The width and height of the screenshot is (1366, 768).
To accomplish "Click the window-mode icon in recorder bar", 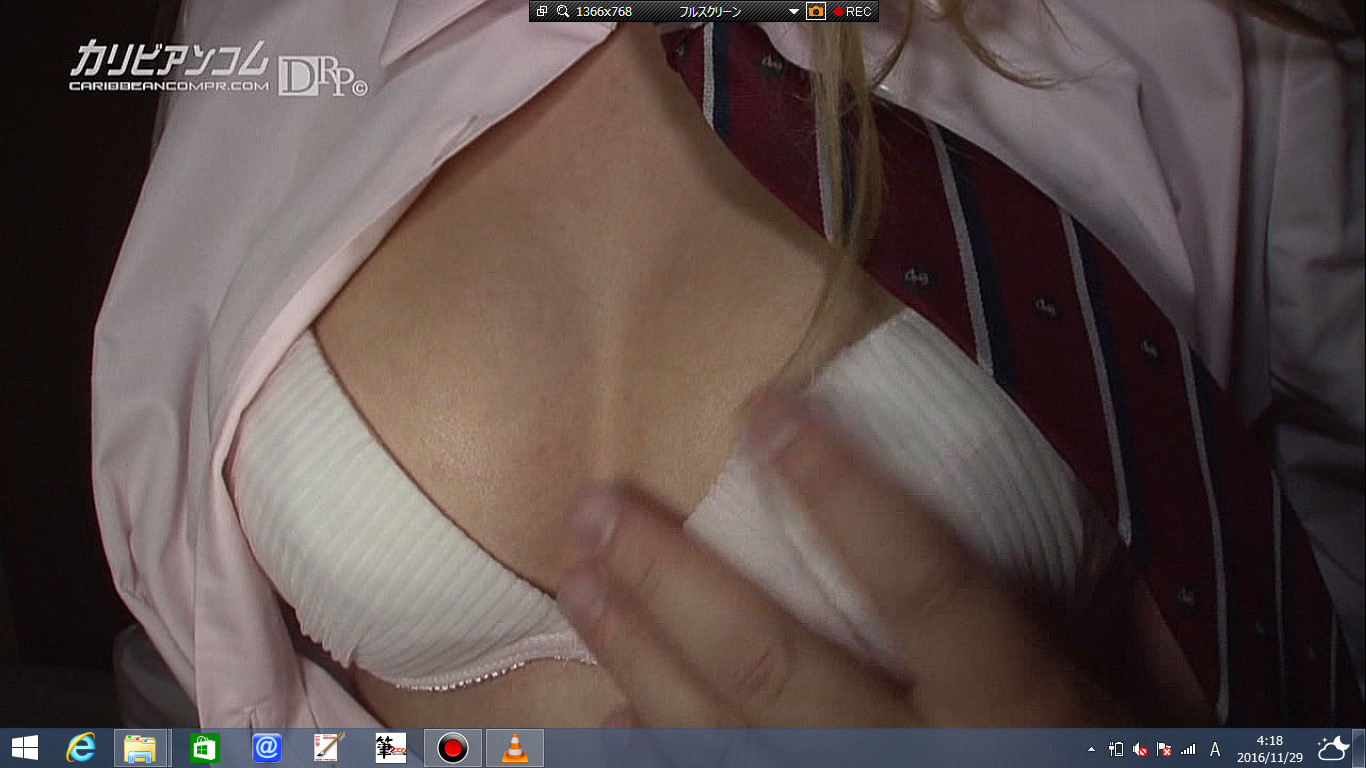I will point(542,11).
